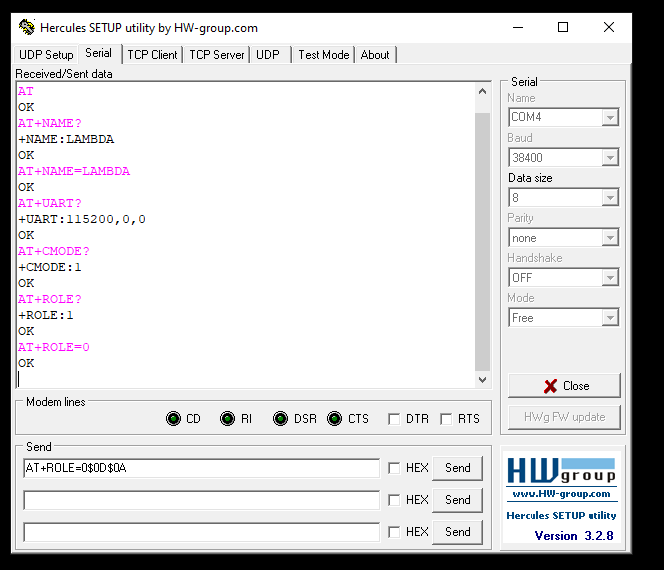Click the received data scrollbar thumb

point(482,242)
